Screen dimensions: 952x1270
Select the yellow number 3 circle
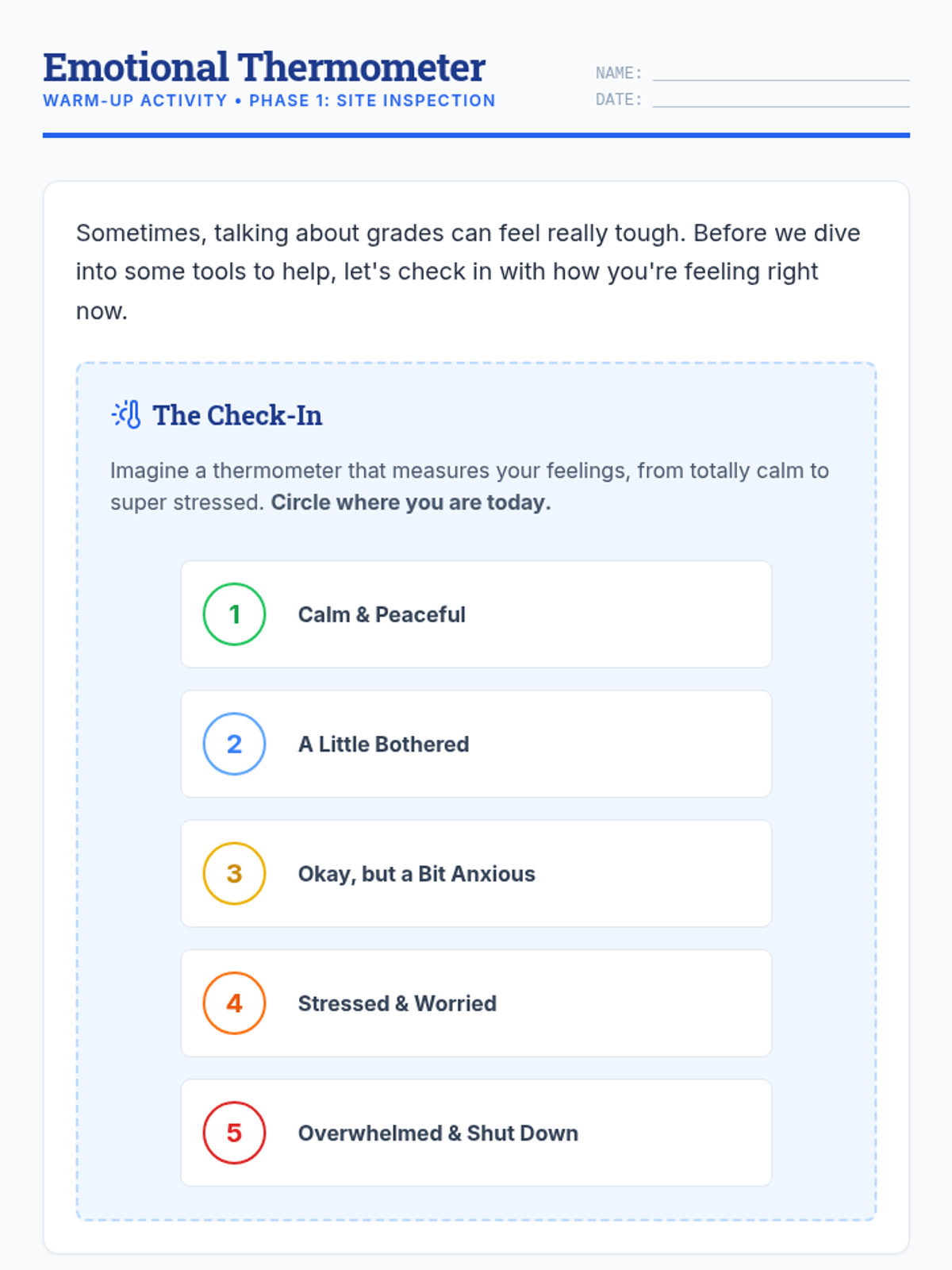[234, 873]
